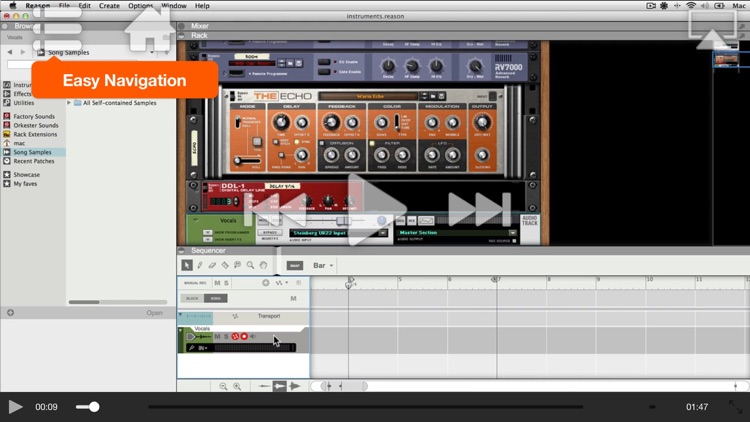Image resolution: width=750 pixels, height=422 pixels.
Task: Toggle the Snap button
Action: point(295,265)
